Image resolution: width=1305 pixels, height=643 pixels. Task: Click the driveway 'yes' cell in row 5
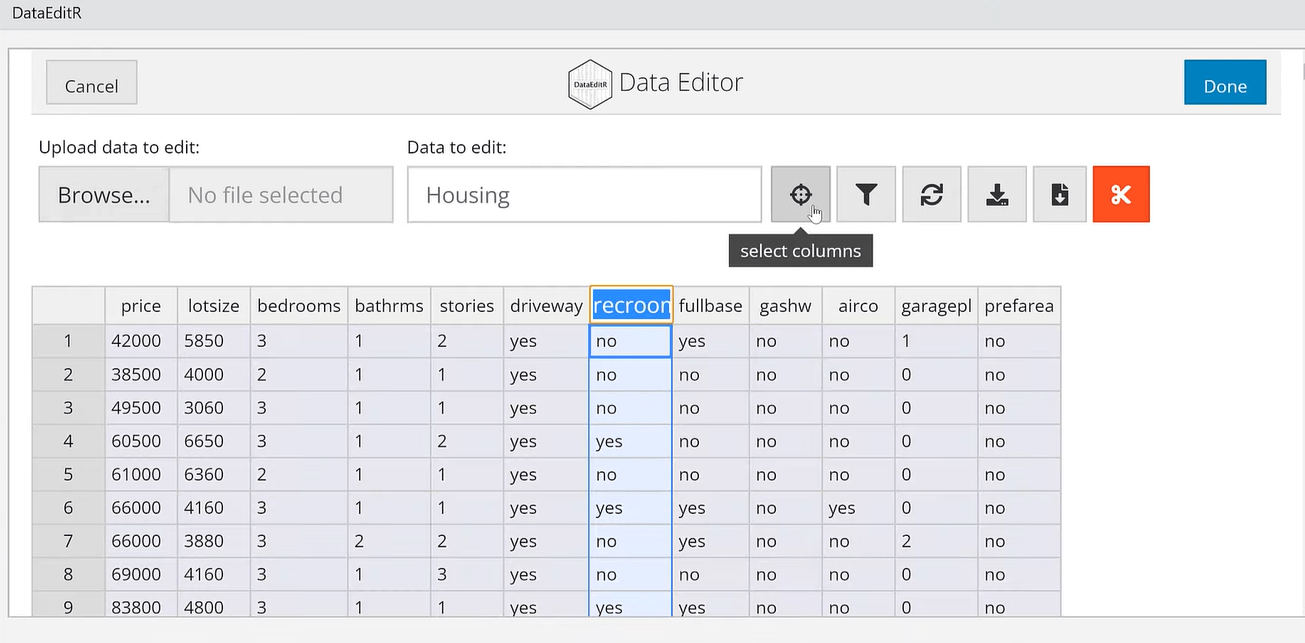point(546,475)
